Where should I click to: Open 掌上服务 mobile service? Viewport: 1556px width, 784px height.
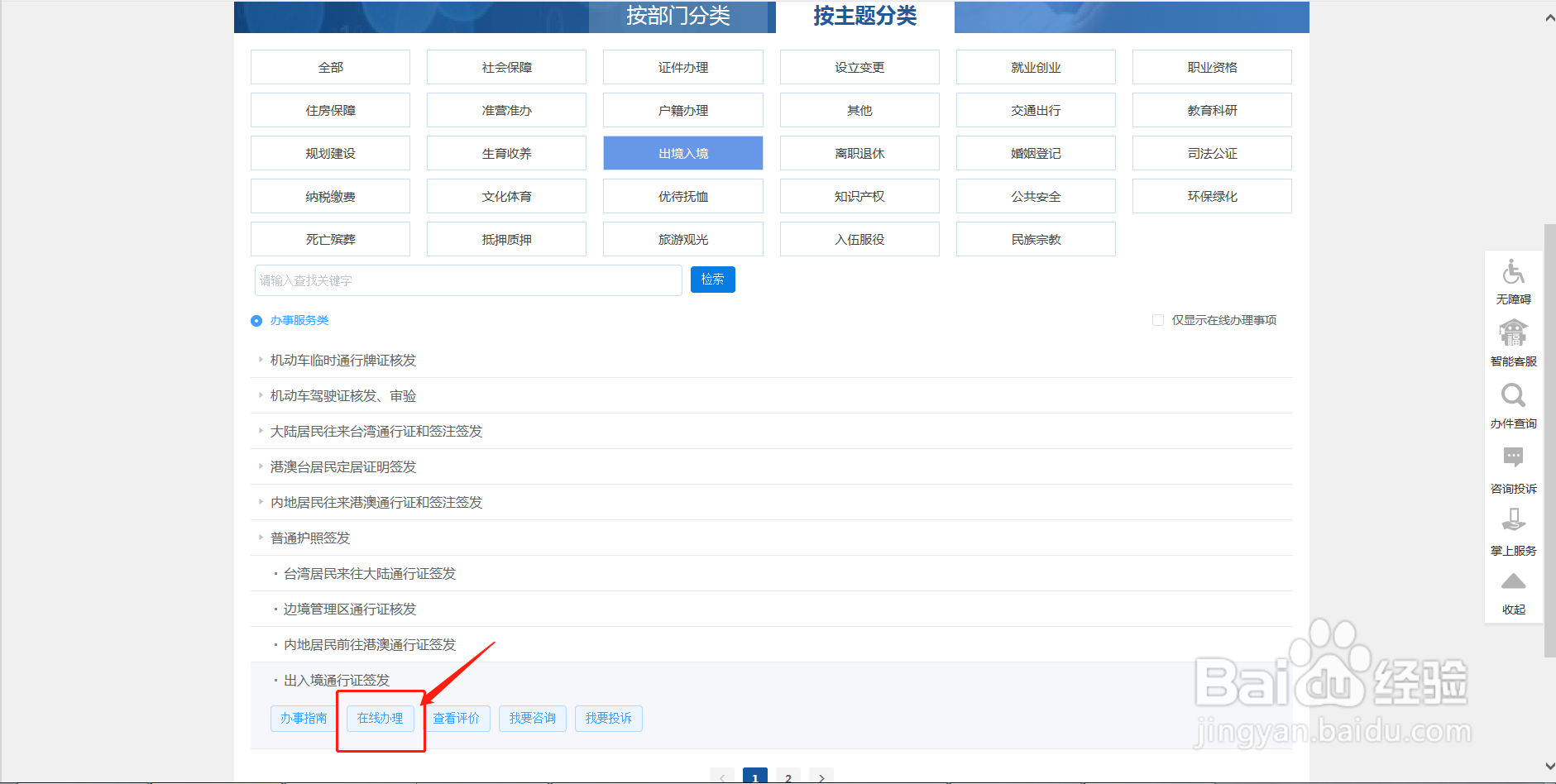[1512, 529]
